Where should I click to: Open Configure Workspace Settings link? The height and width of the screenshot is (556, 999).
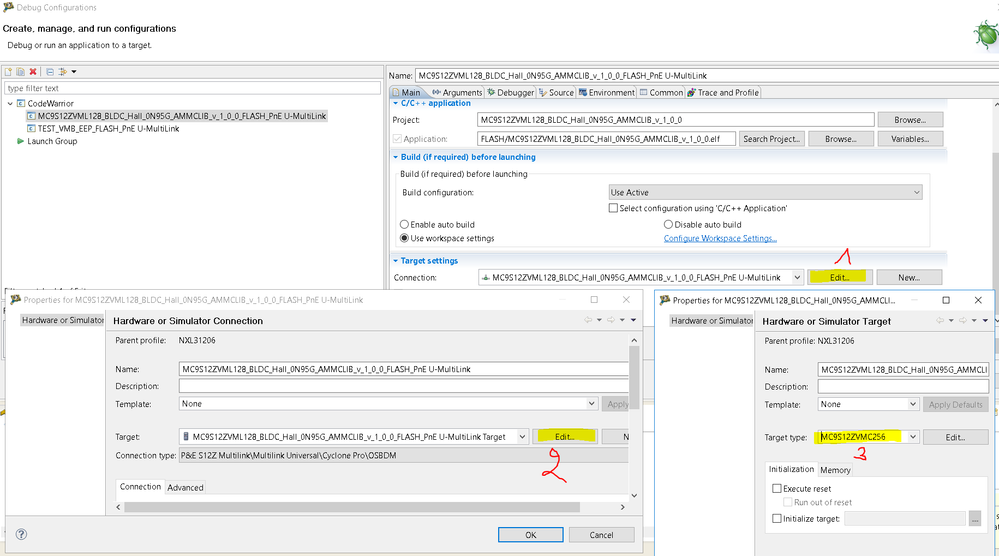720,238
